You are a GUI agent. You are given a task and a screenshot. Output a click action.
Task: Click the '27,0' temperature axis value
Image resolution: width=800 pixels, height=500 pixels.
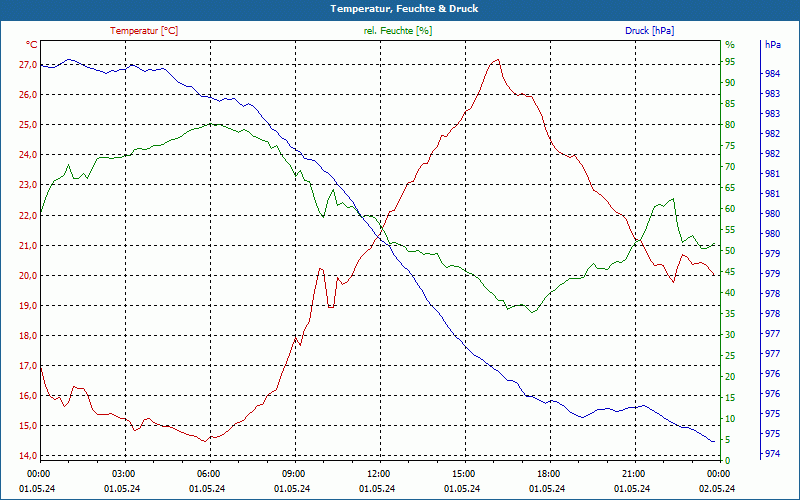pos(29,65)
